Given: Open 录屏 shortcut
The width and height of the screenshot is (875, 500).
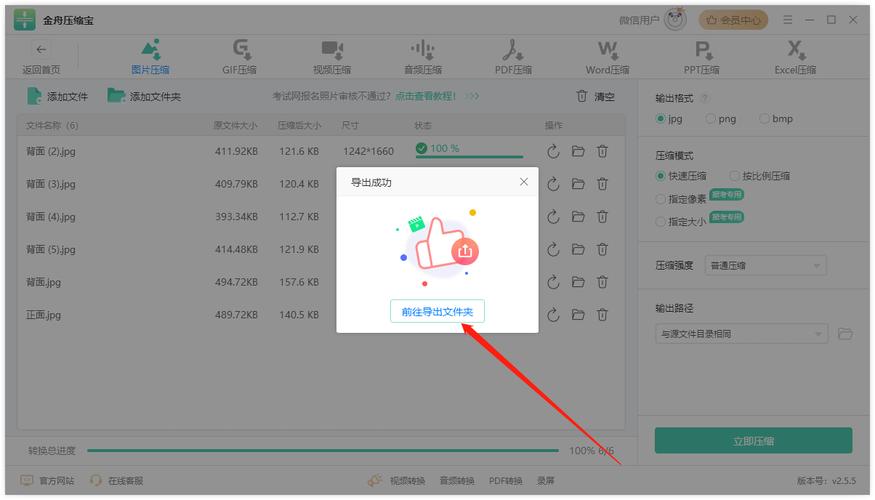Looking at the screenshot, I should click(545, 480).
